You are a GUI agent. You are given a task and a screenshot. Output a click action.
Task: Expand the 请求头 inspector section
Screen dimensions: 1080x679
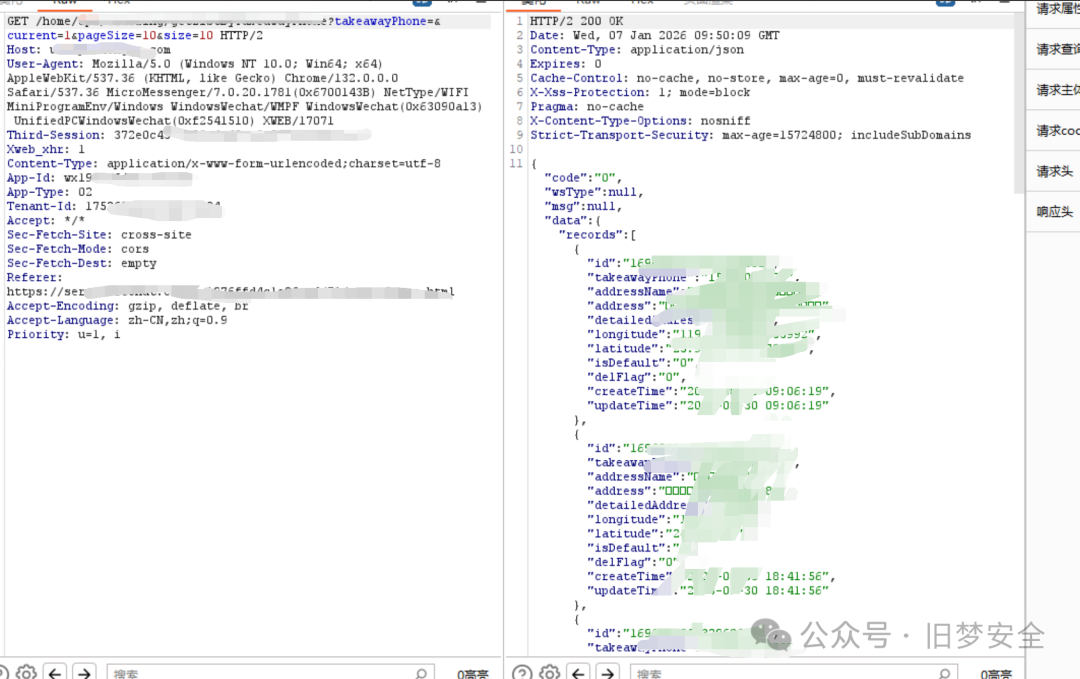tap(1055, 171)
